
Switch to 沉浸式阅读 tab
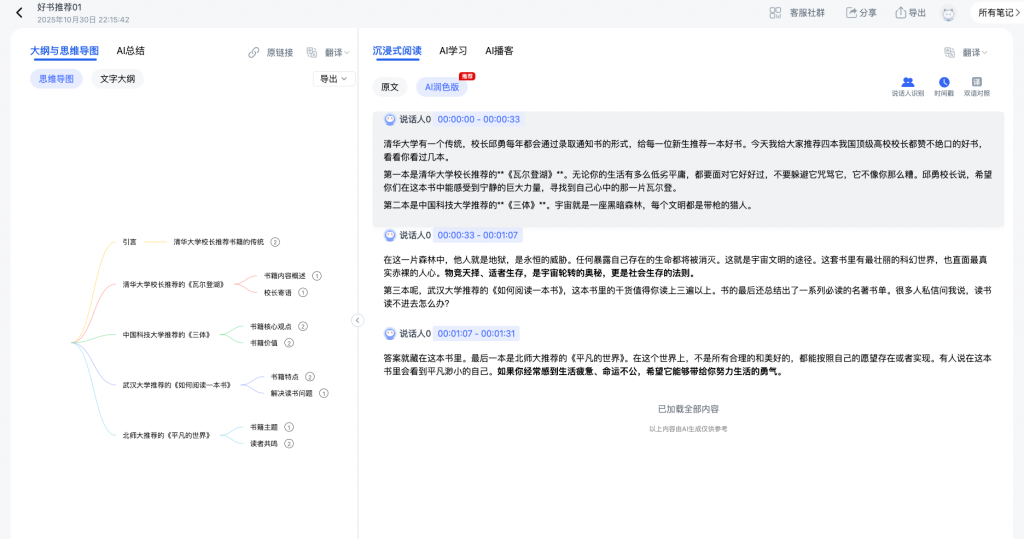click(x=397, y=51)
